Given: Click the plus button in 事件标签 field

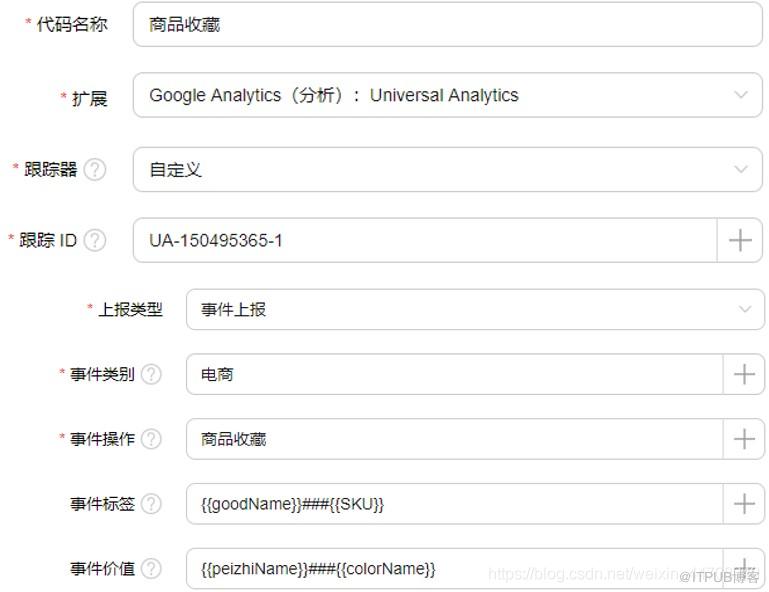Looking at the screenshot, I should (x=744, y=504).
